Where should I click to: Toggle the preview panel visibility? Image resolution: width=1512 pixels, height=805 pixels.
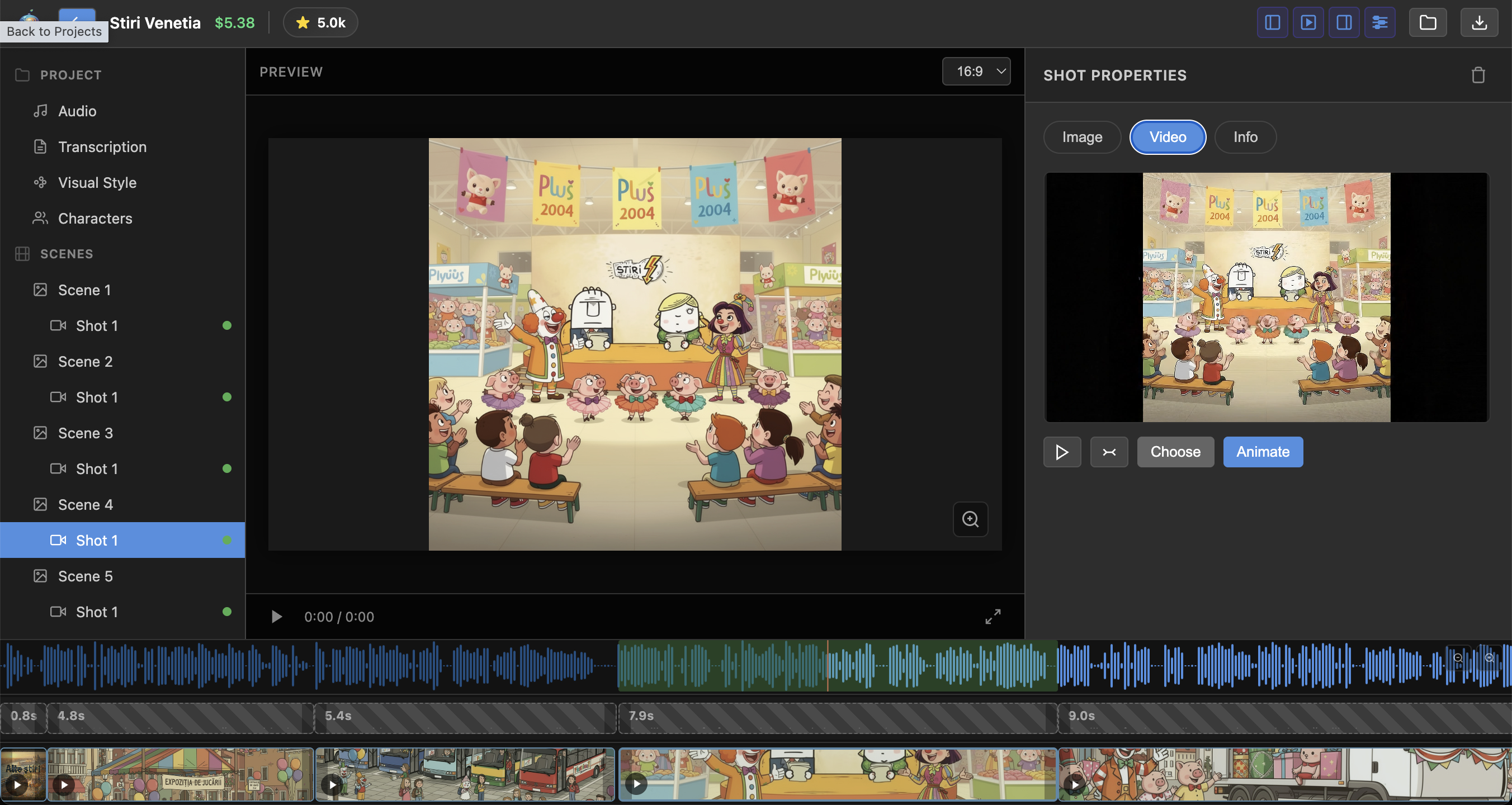tap(1308, 23)
